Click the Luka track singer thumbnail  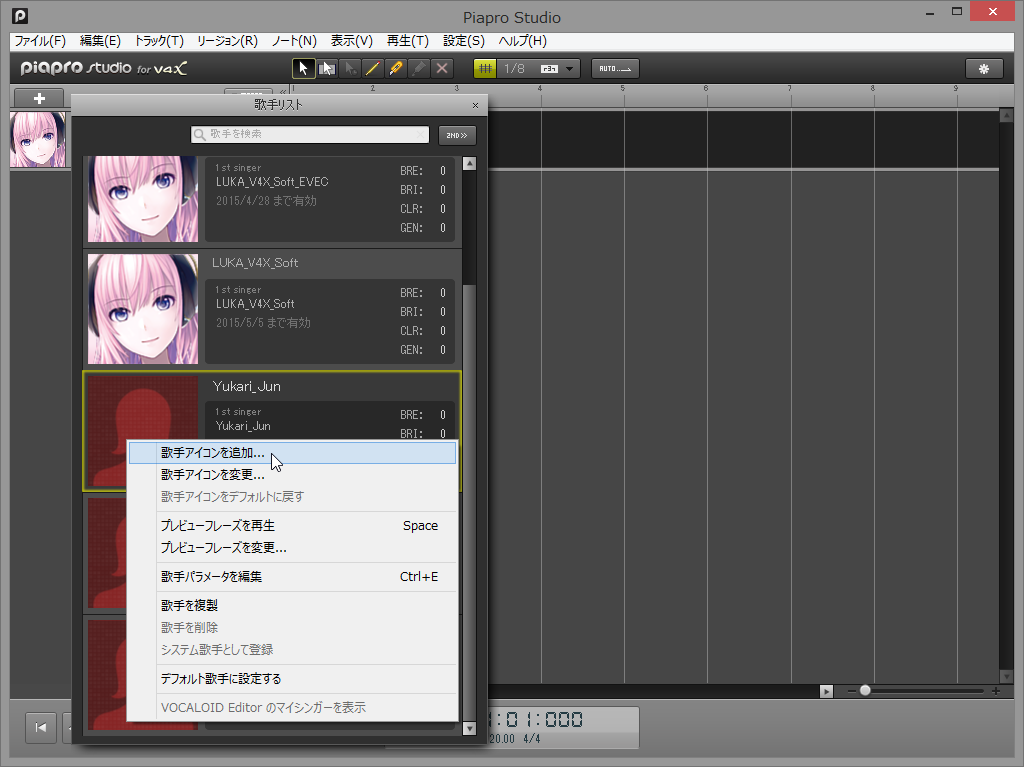coord(38,139)
